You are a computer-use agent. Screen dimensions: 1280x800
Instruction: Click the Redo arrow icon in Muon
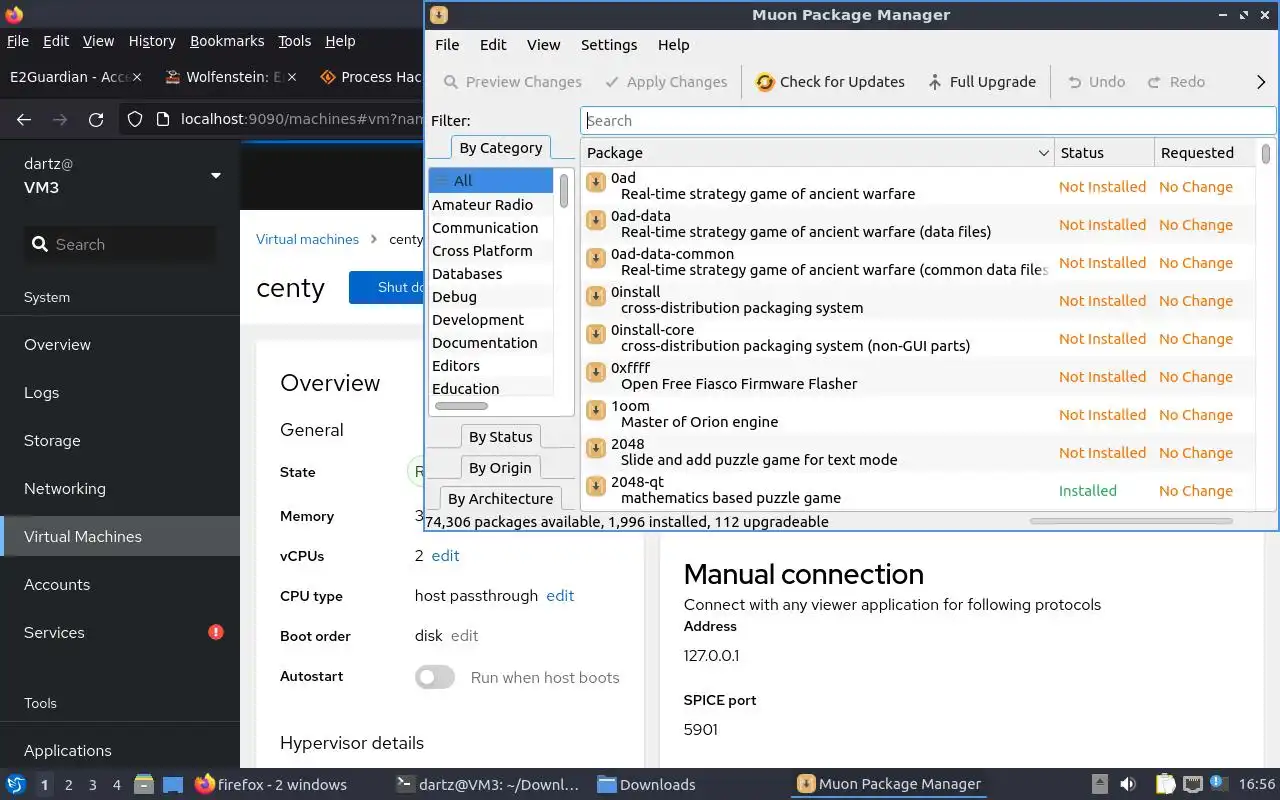(1155, 82)
